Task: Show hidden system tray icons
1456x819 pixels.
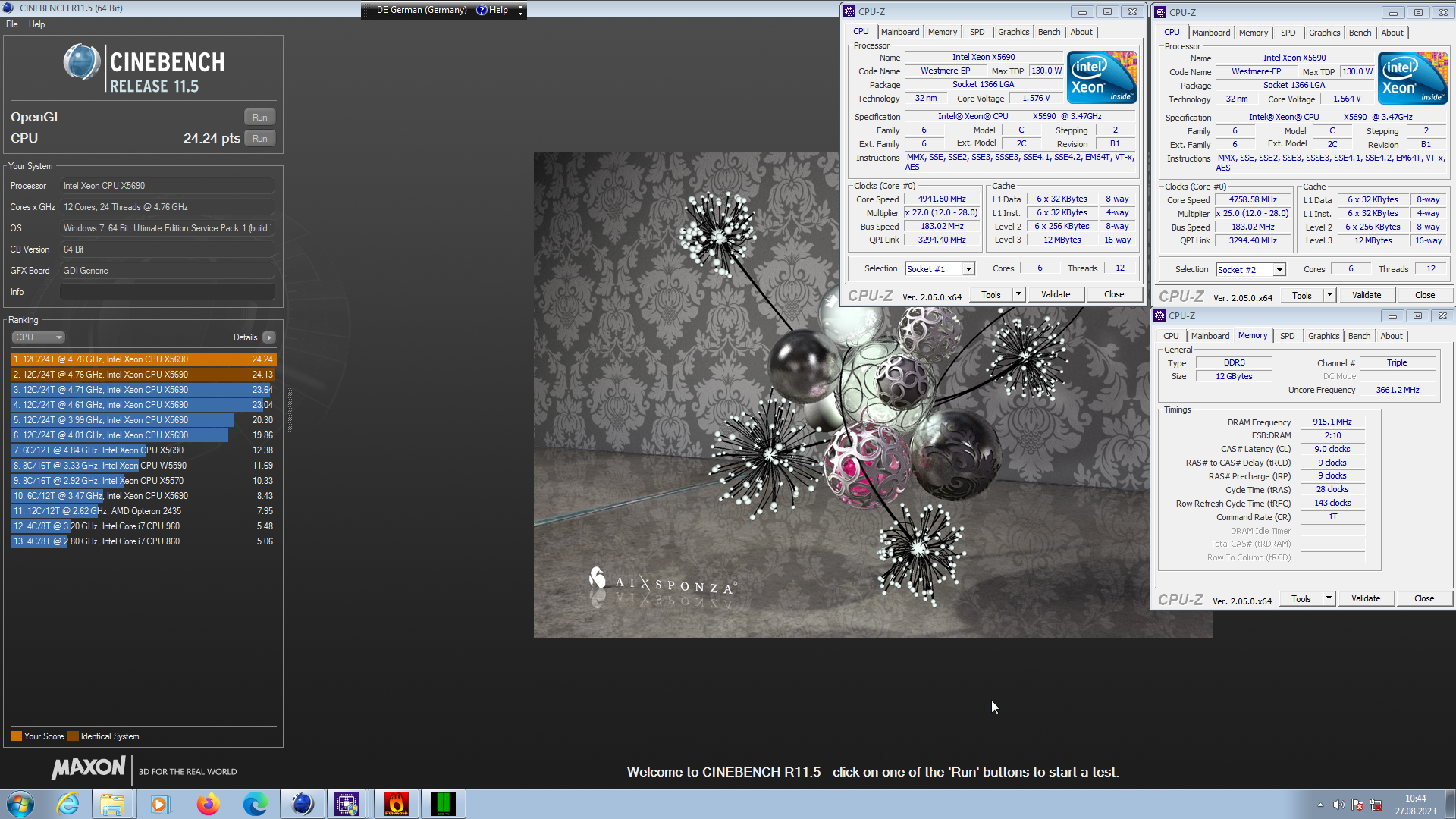Action: pyautogui.click(x=1320, y=805)
